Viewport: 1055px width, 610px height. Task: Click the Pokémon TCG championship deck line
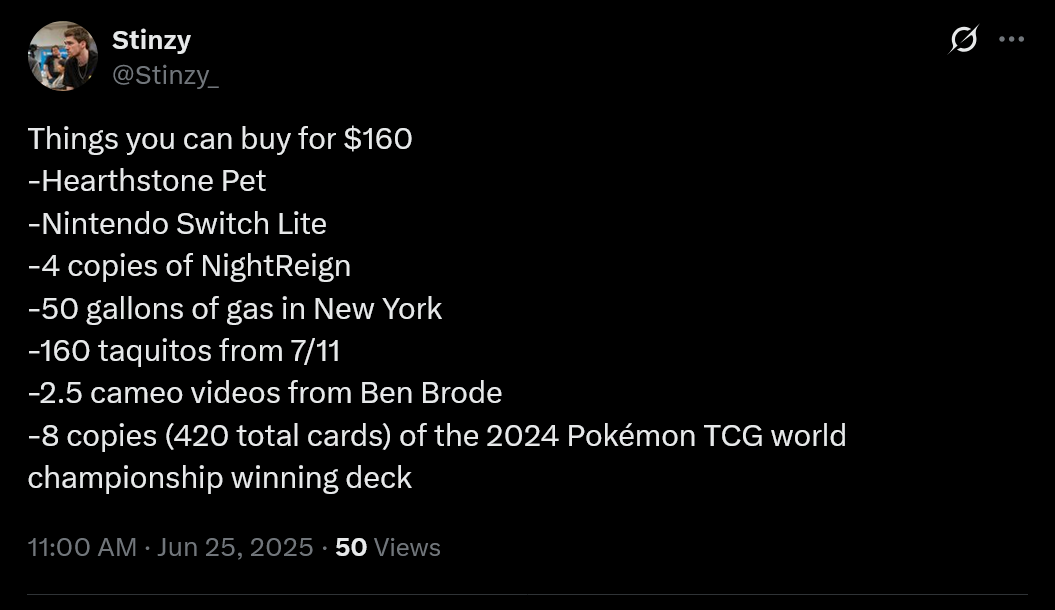coord(437,436)
